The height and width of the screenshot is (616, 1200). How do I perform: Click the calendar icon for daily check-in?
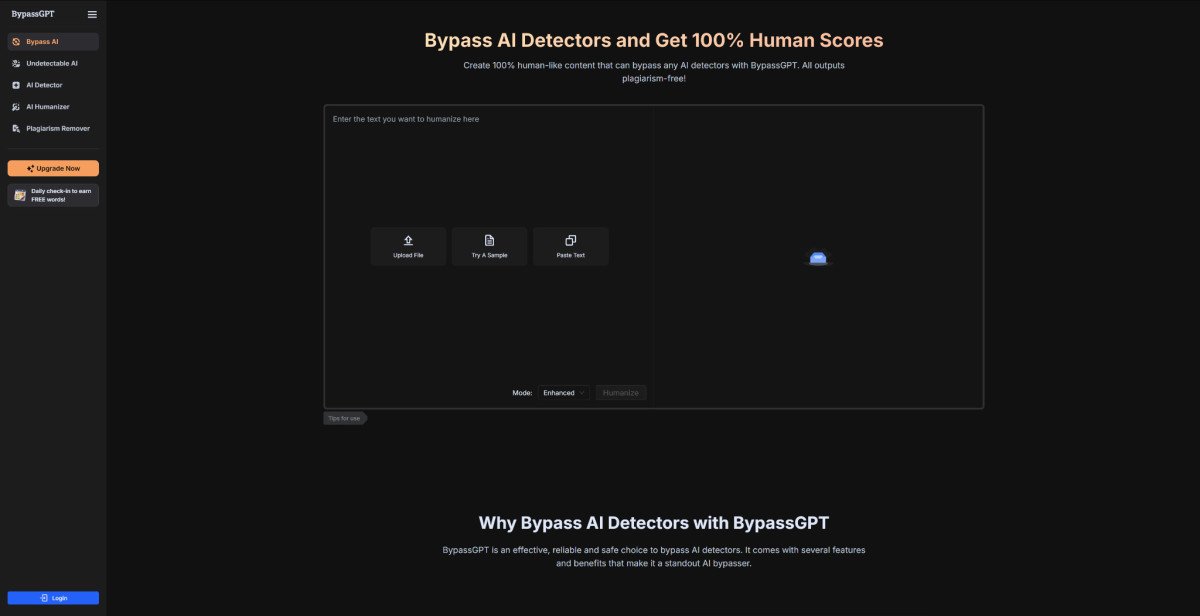[19, 194]
